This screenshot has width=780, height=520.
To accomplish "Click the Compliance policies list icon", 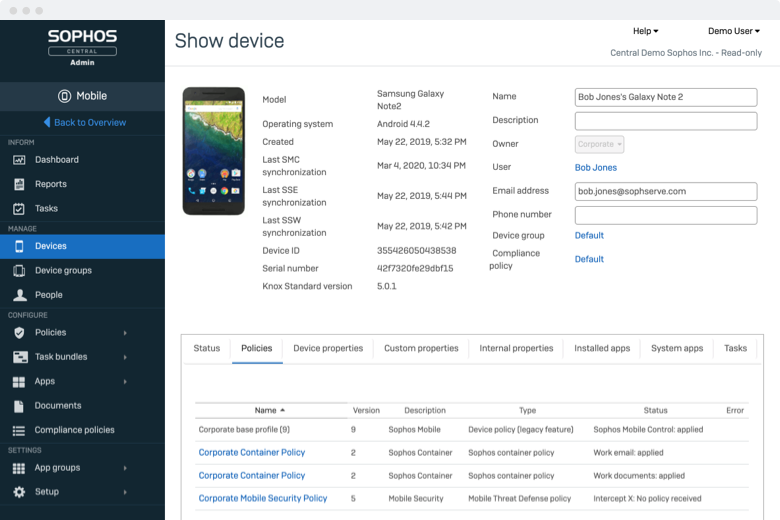I will (18, 430).
